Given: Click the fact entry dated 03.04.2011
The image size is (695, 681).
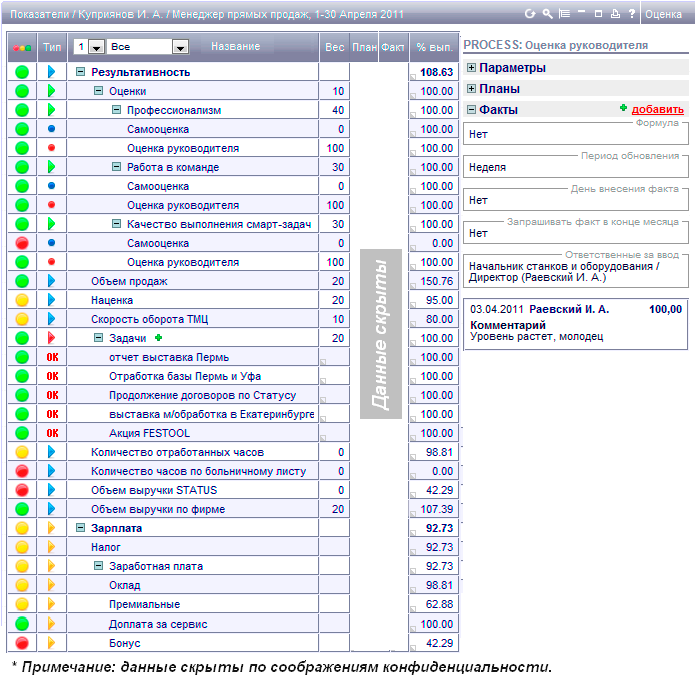Looking at the screenshot, I should [x=576, y=324].
